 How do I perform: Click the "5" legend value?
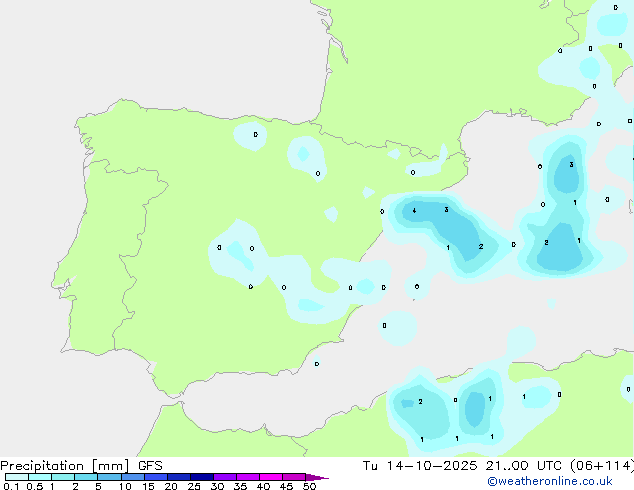[98, 486]
